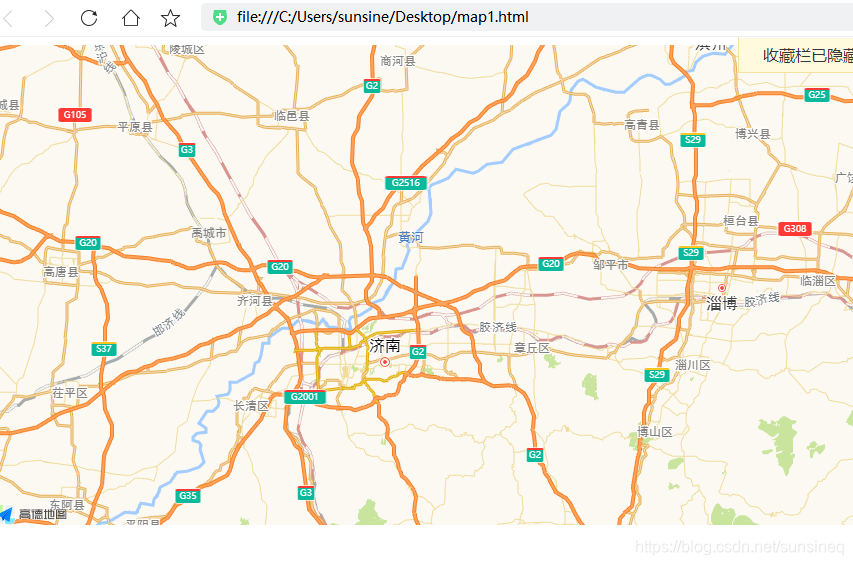Click the S37 highway shield
This screenshot has height=565, width=853.
click(104, 349)
